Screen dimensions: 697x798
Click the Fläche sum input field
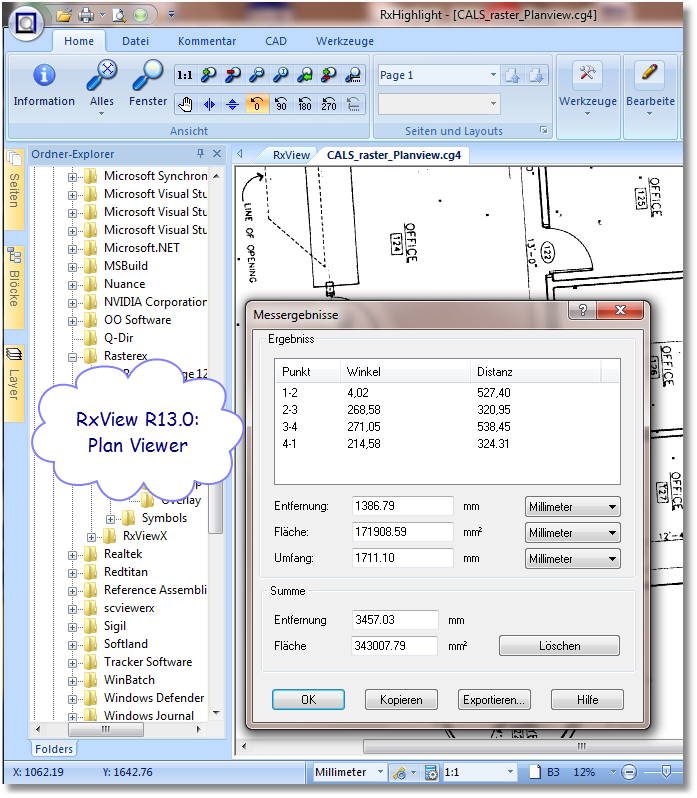[x=395, y=646]
